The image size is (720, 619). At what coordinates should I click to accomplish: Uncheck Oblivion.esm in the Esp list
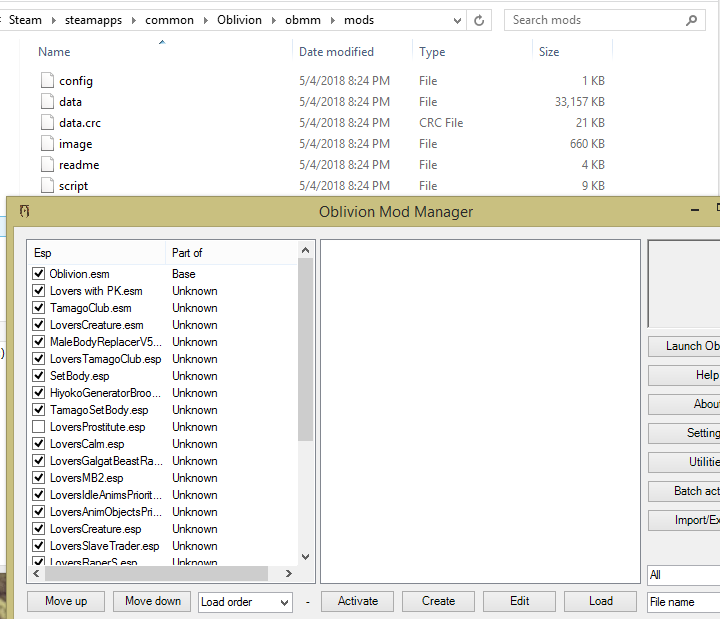(x=39, y=274)
